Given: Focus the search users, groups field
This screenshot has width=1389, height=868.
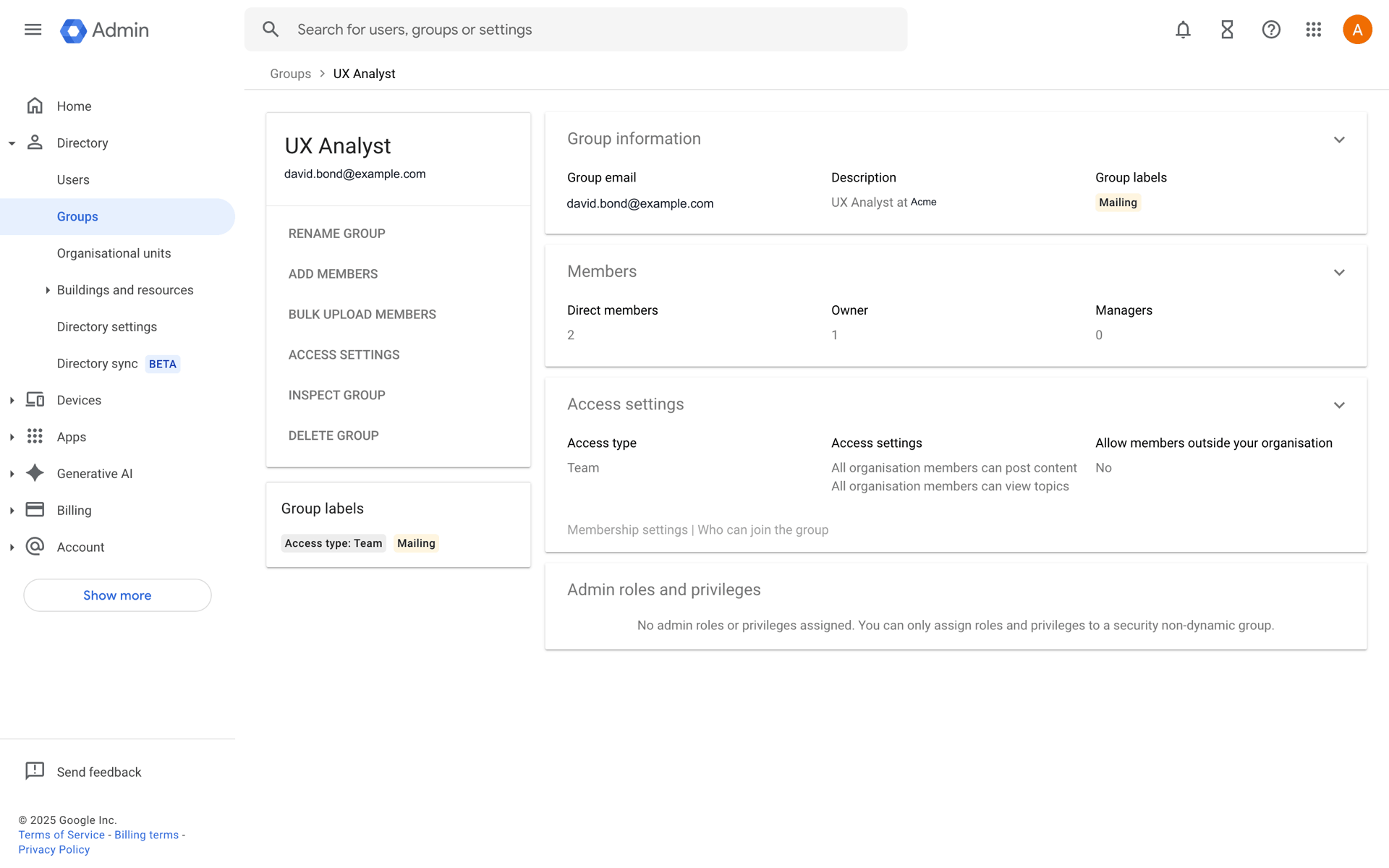Looking at the screenshot, I should [575, 30].
